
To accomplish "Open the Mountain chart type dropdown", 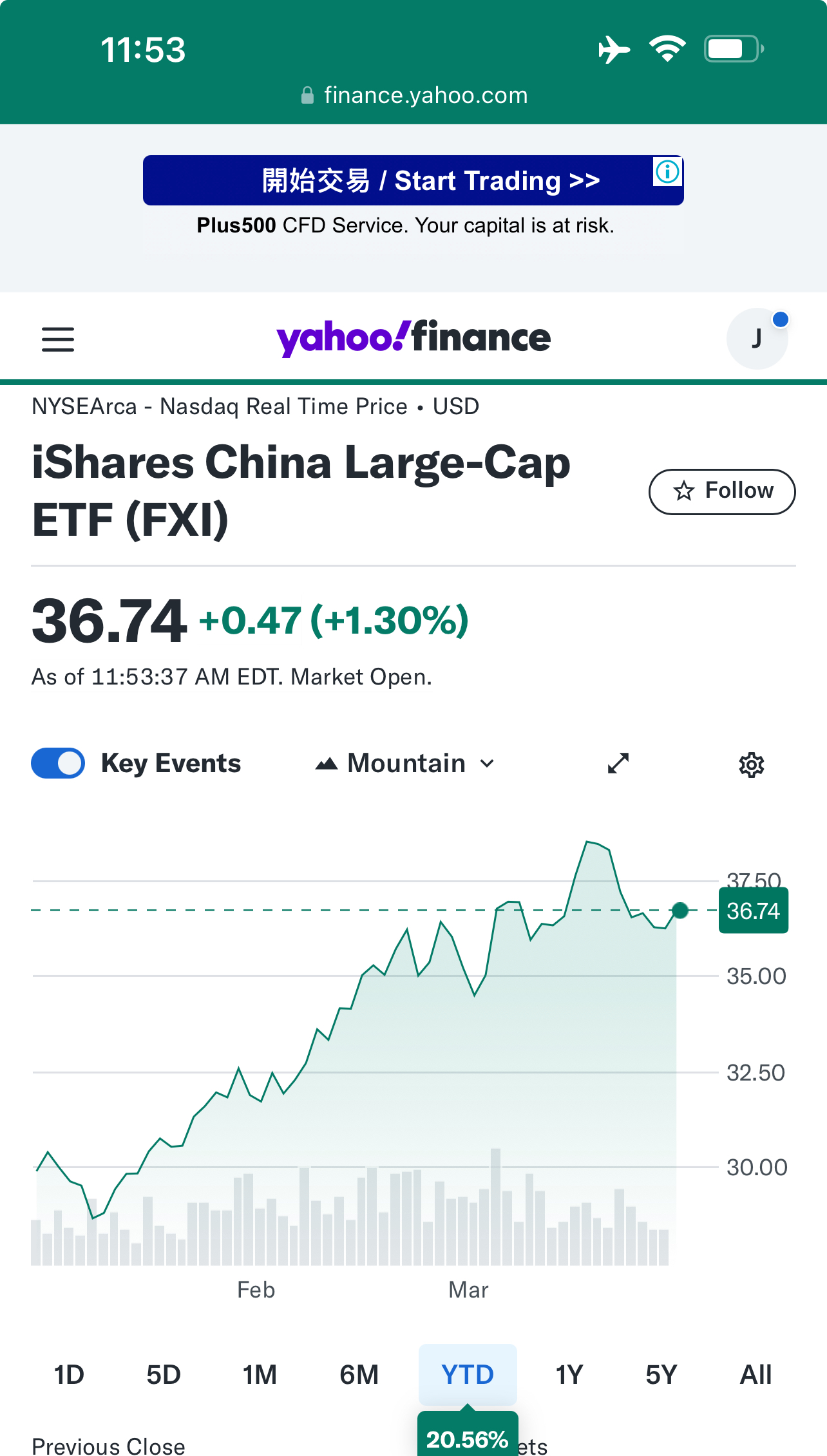I will click(x=406, y=764).
